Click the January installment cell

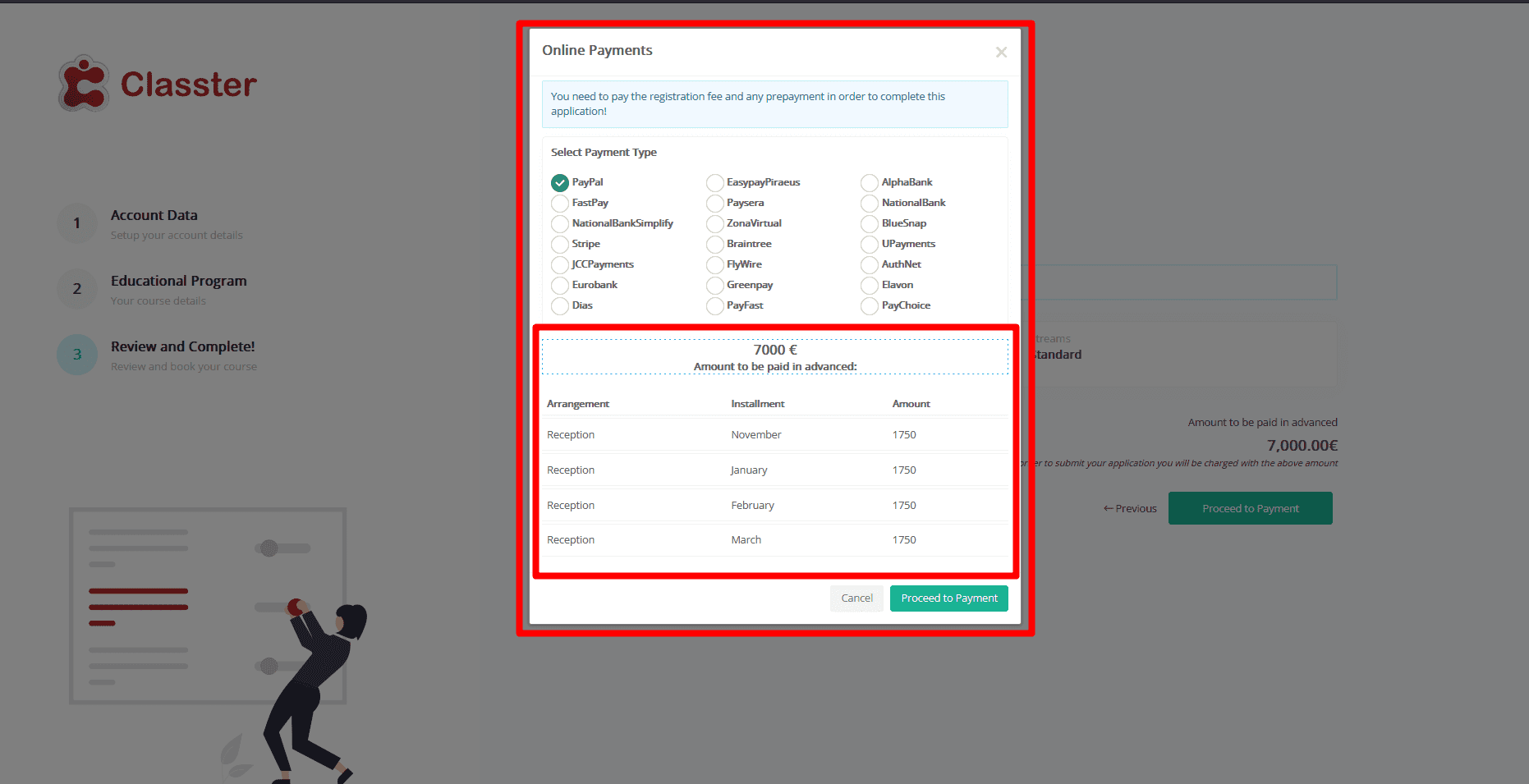[749, 470]
